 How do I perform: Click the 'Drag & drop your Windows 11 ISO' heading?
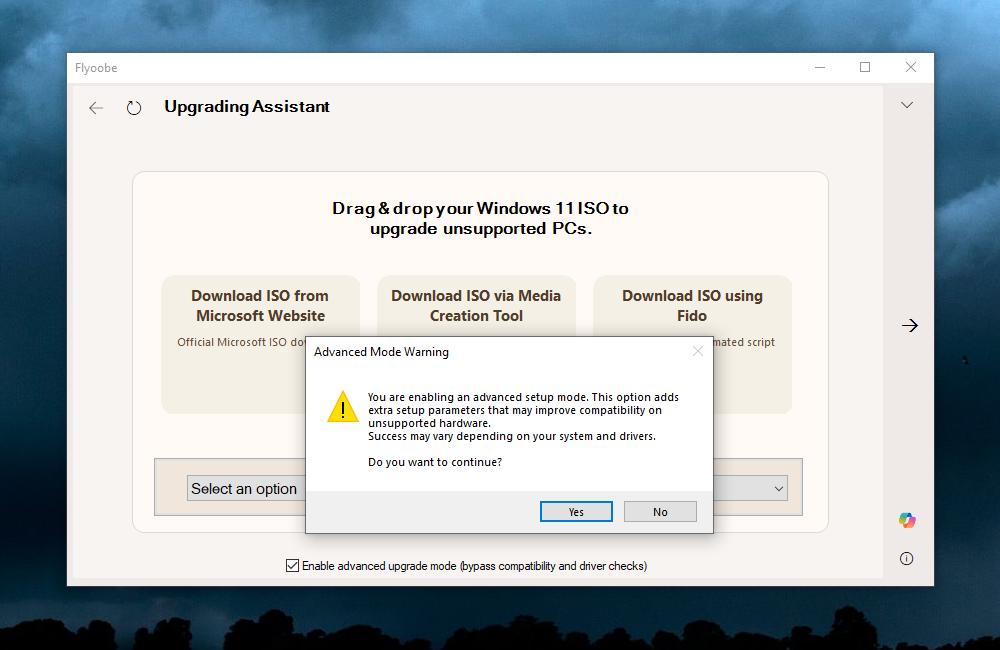pos(480,218)
